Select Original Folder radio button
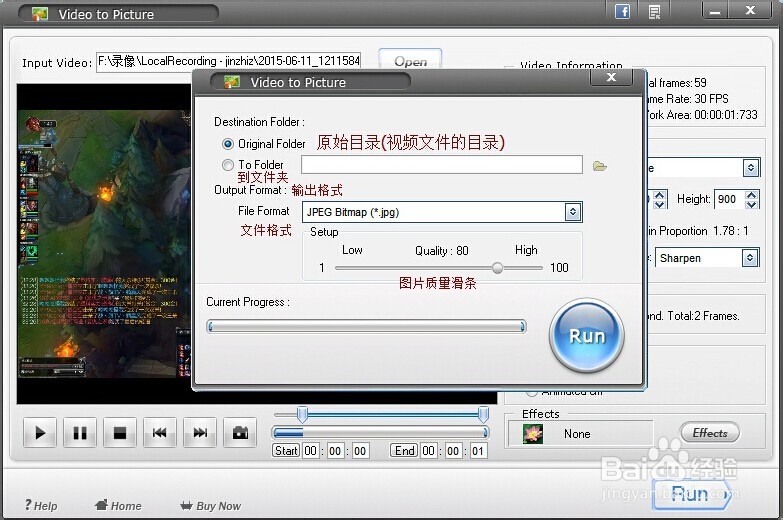 pyautogui.click(x=228, y=144)
